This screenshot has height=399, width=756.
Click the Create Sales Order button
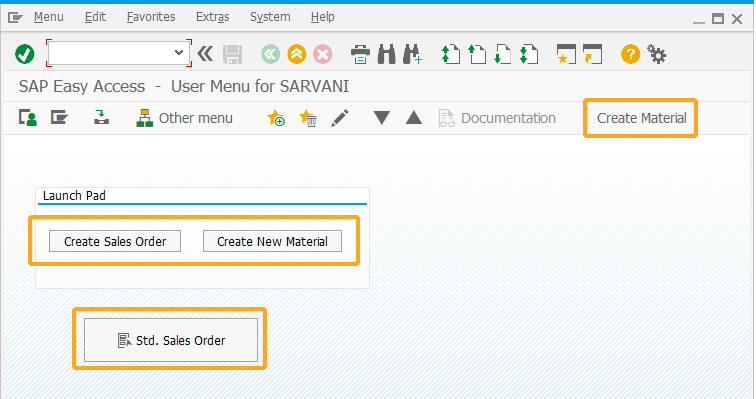click(x=115, y=241)
